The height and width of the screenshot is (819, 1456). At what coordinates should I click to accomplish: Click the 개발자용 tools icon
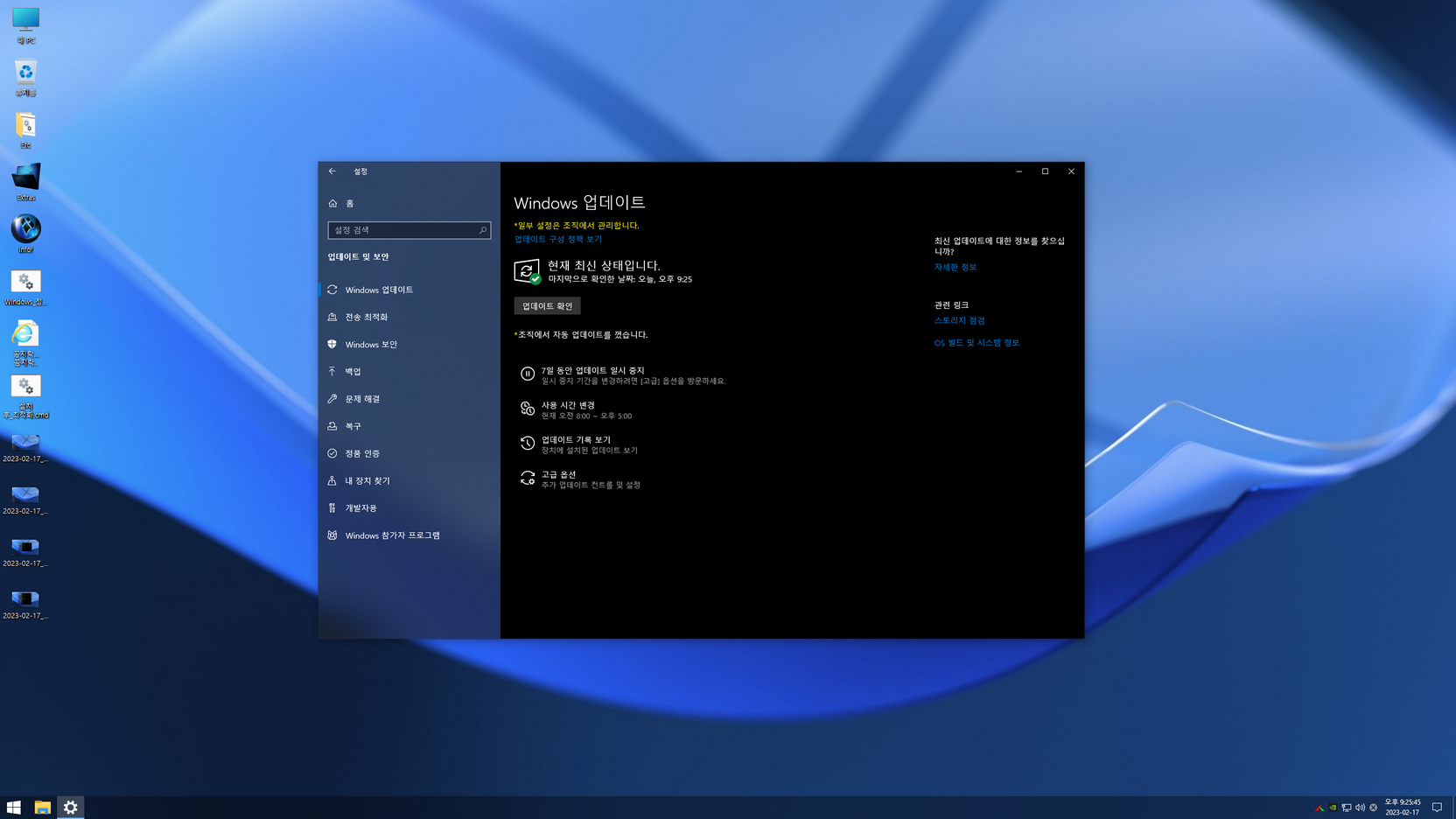point(332,507)
